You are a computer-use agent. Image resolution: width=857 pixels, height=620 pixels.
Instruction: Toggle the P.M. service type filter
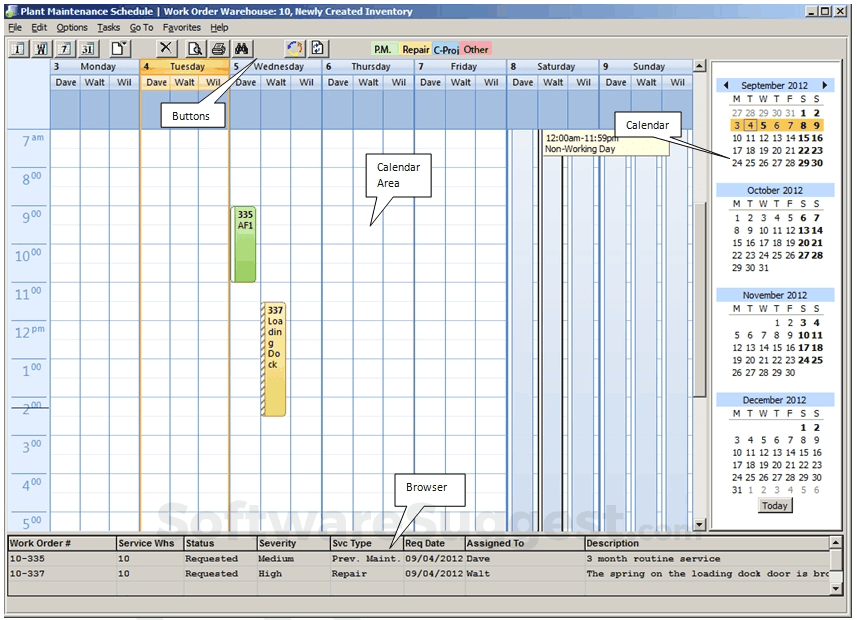pos(383,49)
